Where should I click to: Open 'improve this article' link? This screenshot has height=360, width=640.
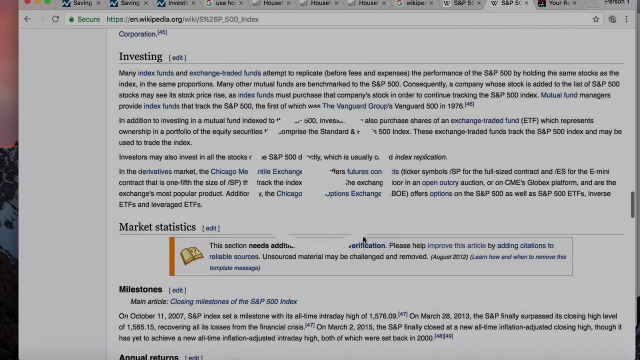tap(457, 246)
